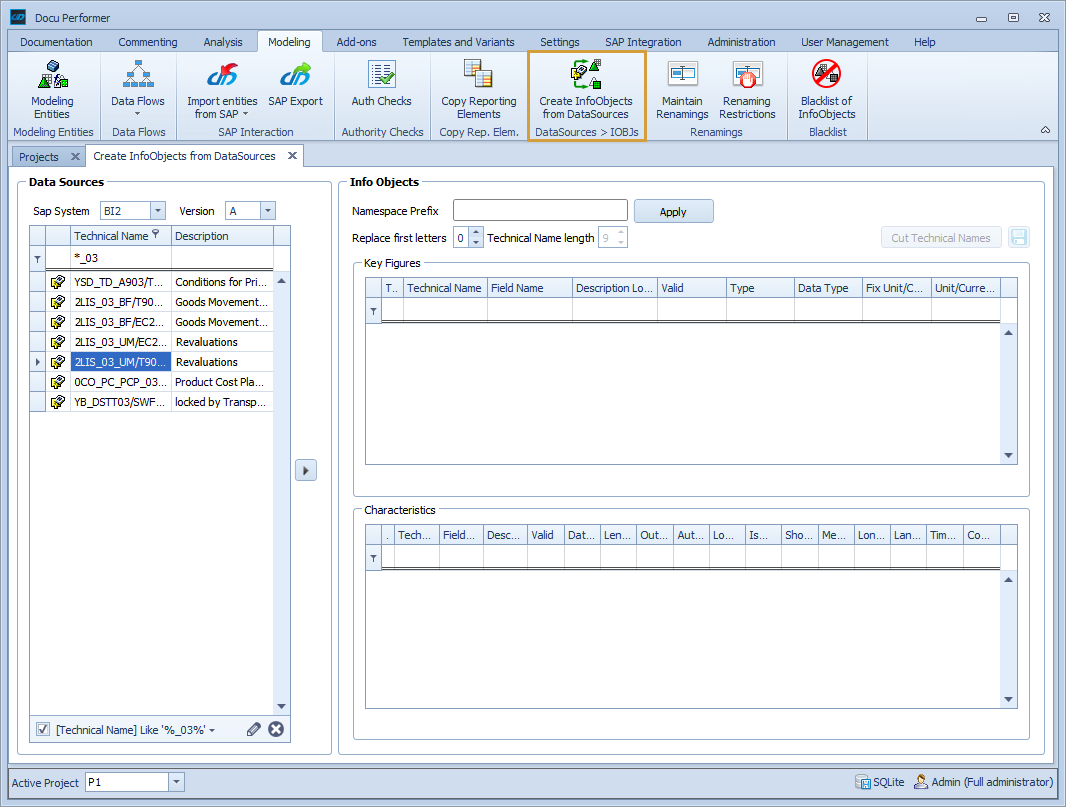Toggle the Technical Name filter checkbox

point(42,729)
